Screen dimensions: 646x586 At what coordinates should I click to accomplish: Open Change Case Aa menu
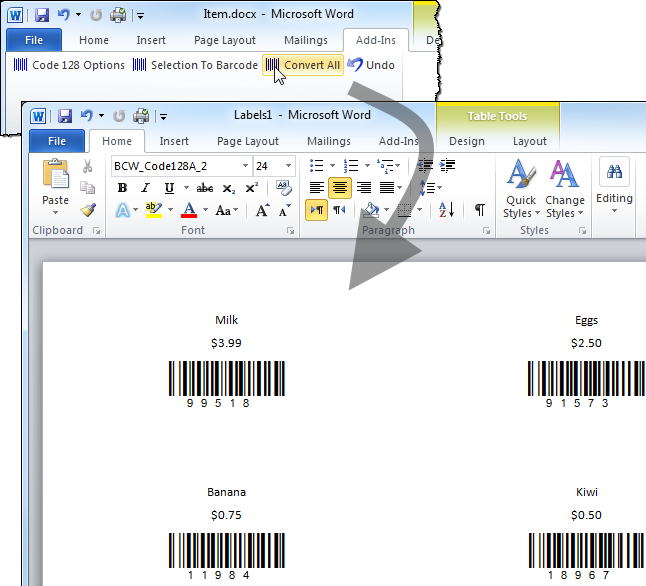tap(226, 211)
